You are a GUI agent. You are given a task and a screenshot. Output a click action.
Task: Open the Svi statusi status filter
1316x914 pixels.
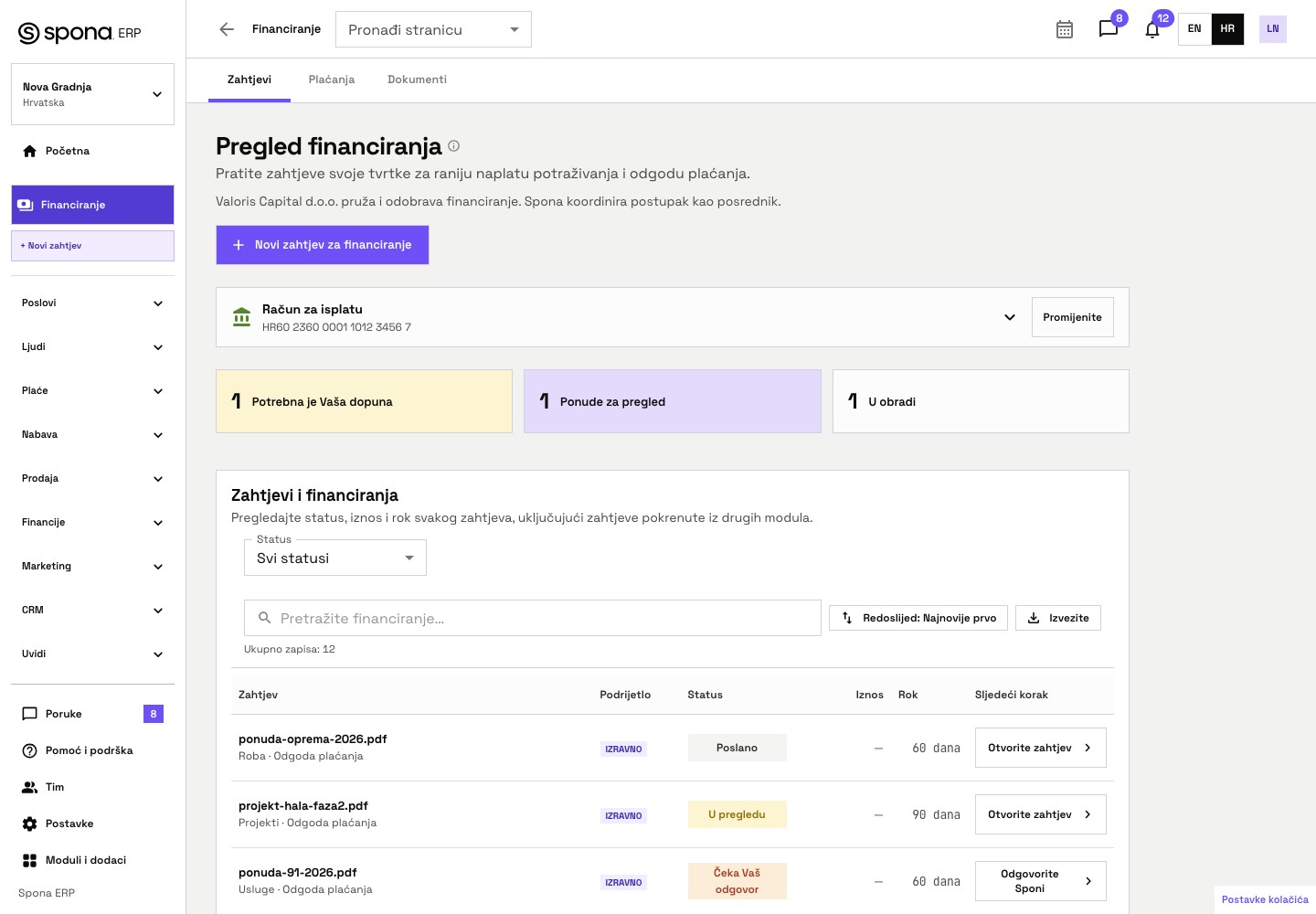coord(335,558)
